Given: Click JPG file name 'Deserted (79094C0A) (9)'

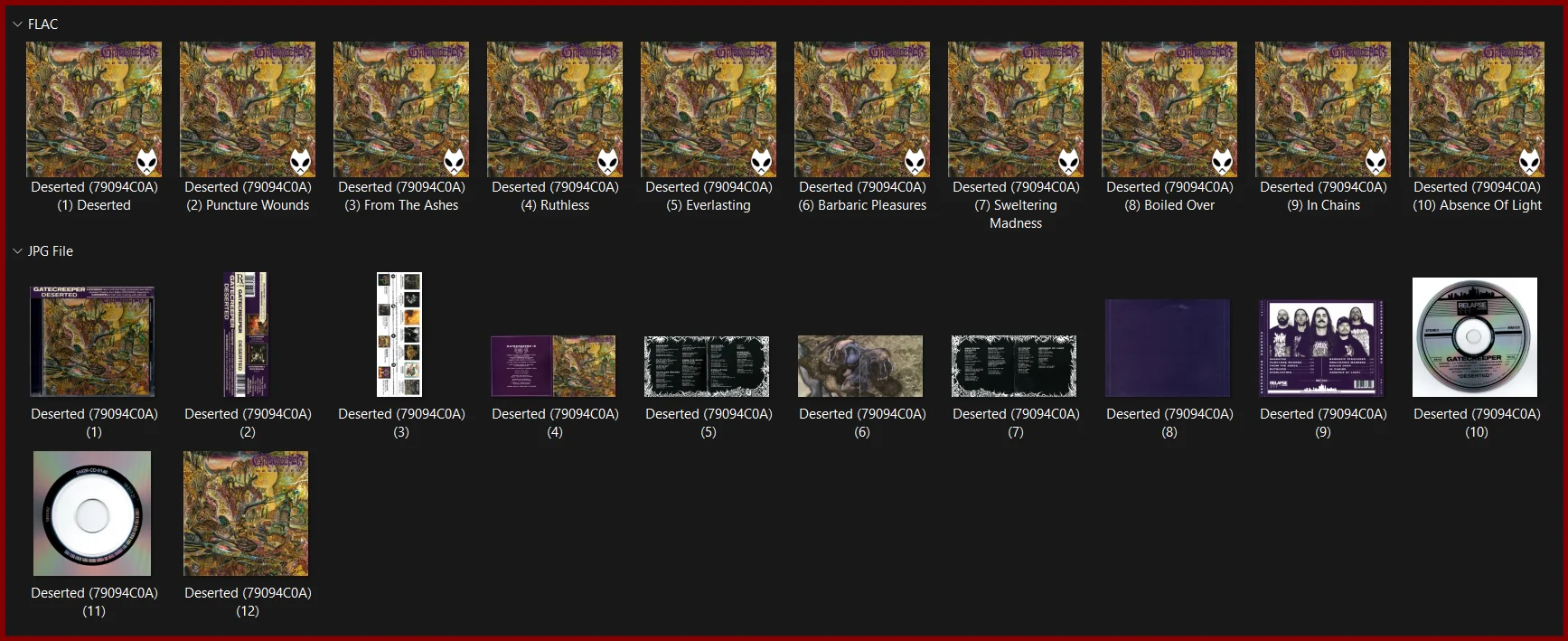Looking at the screenshot, I should pyautogui.click(x=1323, y=423).
